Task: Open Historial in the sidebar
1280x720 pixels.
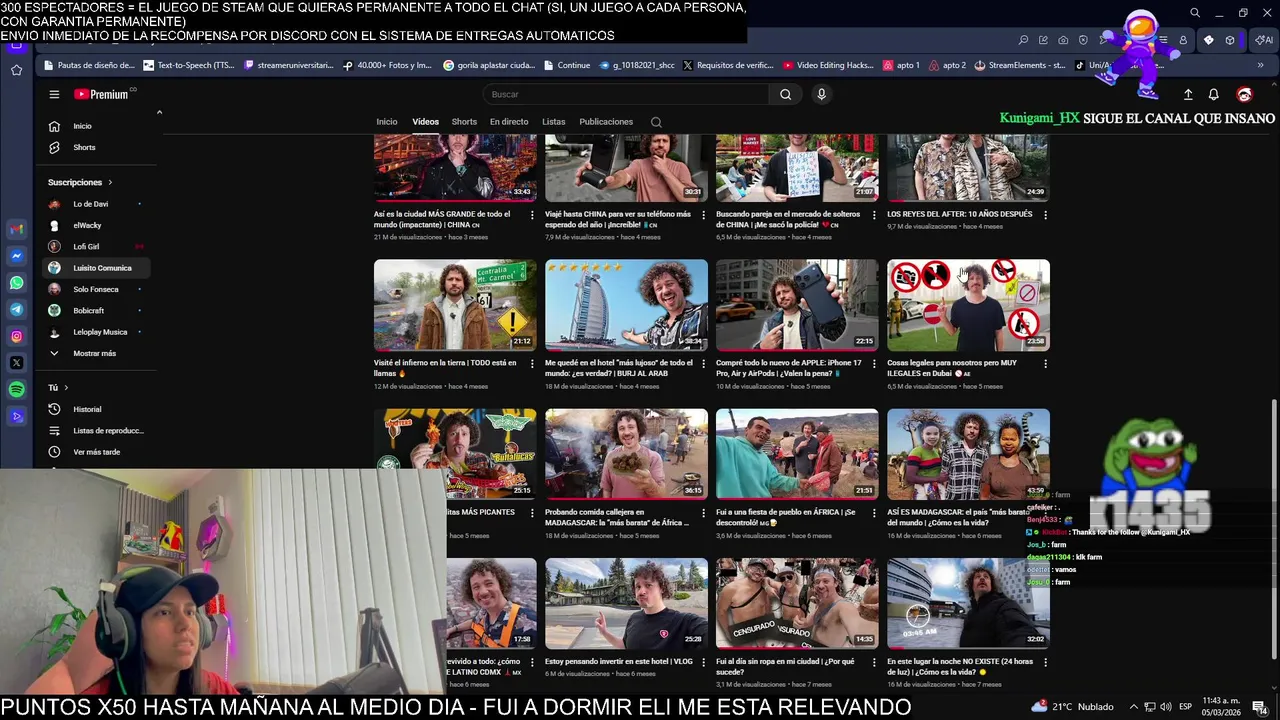Action: (96, 409)
